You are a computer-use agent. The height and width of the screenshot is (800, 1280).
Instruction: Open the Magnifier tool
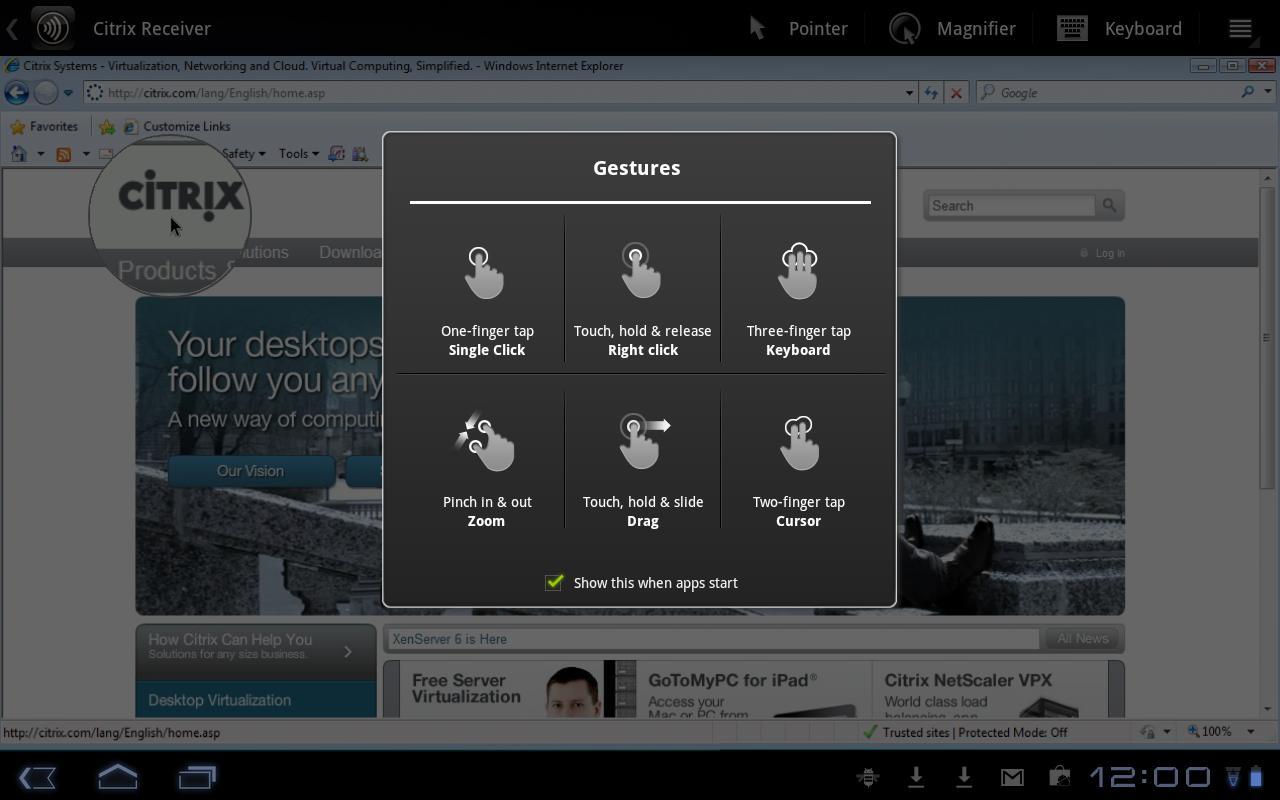[x=952, y=28]
